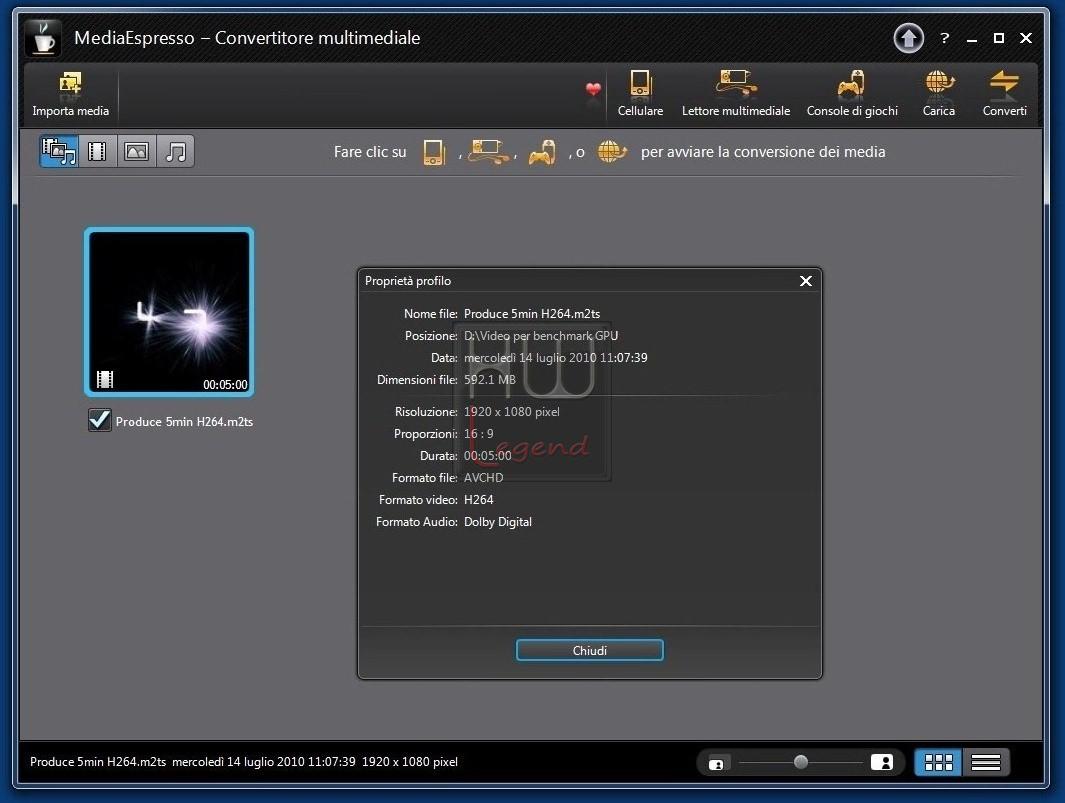Click the file size value 592.1 MB

(x=490, y=380)
